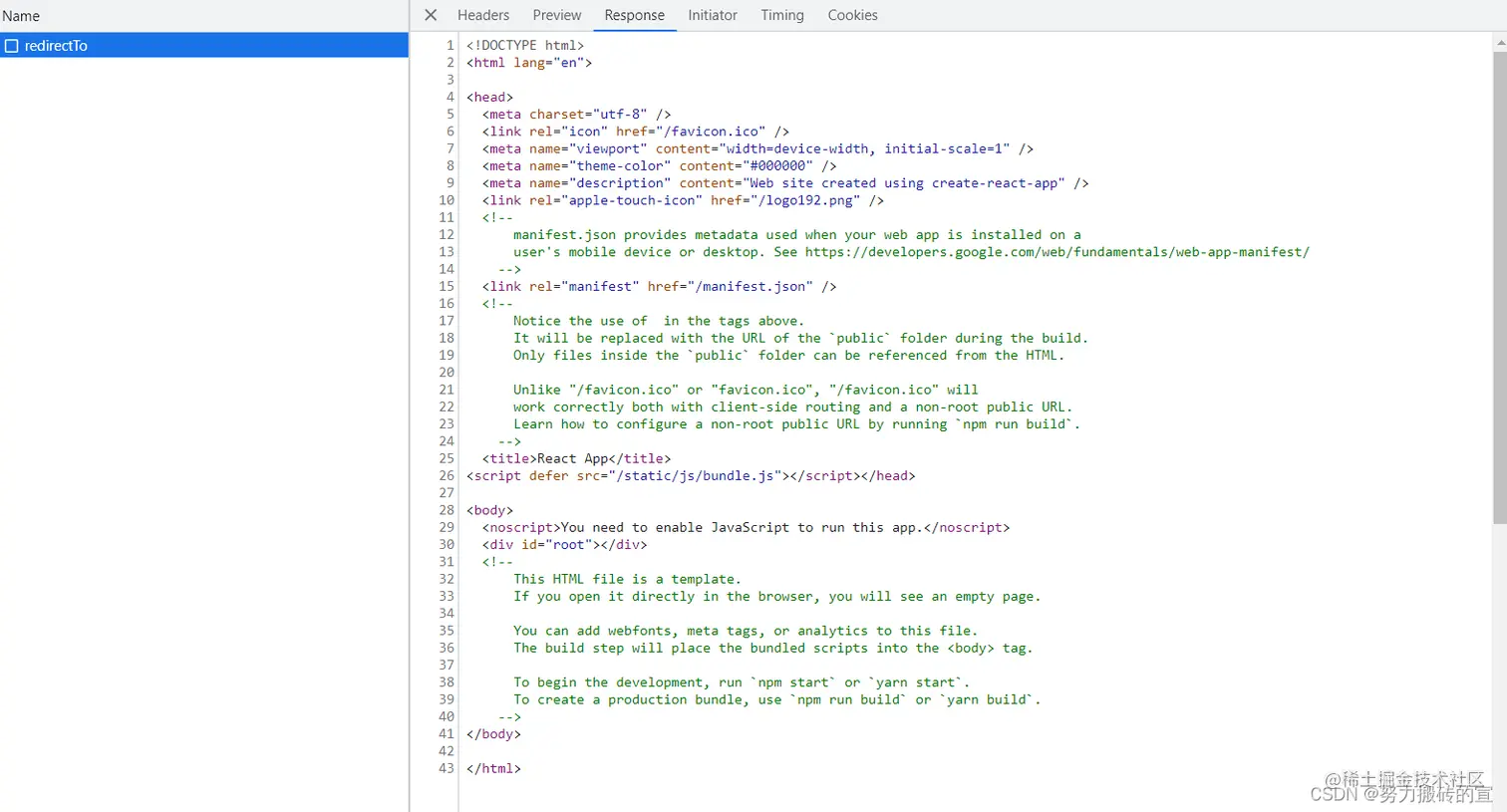The height and width of the screenshot is (812, 1507).
Task: Click the response vertical scrollbar thumb
Action: point(1499,287)
